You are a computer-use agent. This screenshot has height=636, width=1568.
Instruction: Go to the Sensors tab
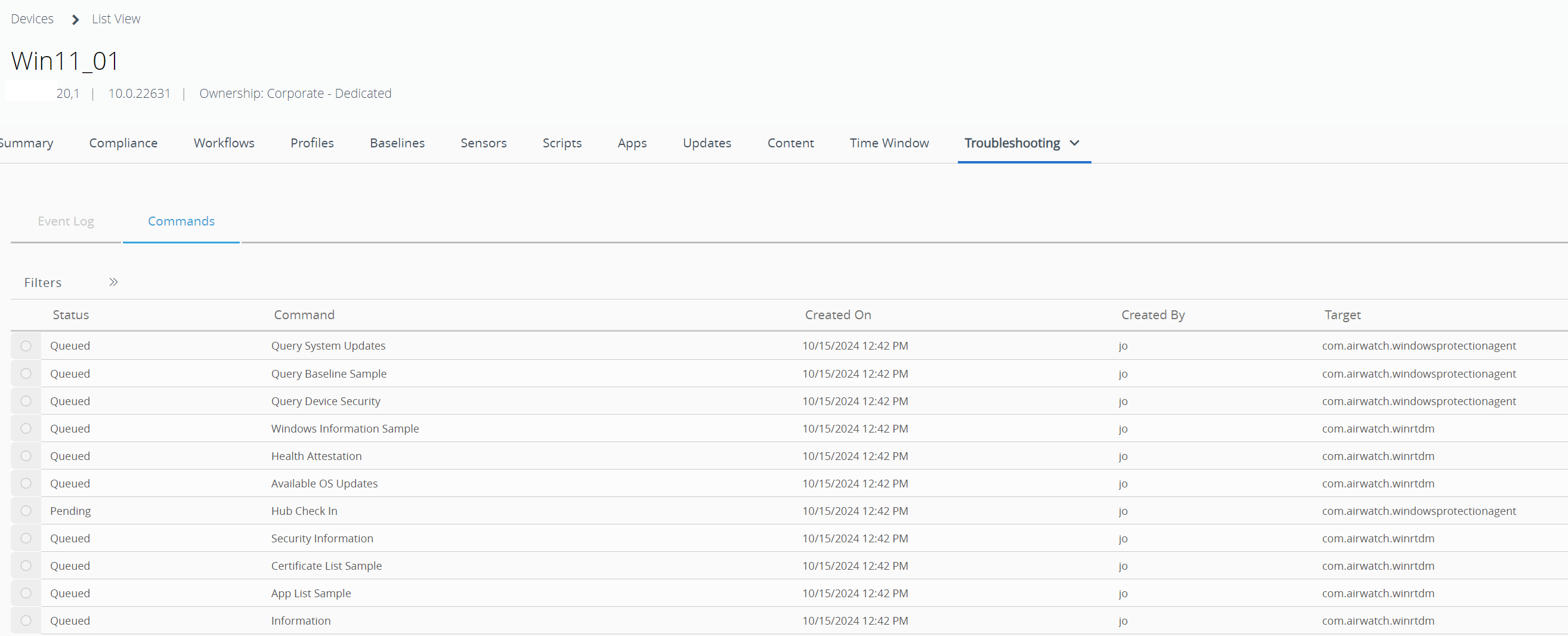483,143
